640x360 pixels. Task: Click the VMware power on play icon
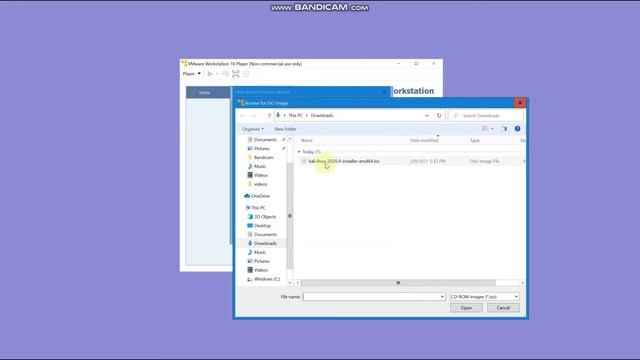[x=210, y=74]
